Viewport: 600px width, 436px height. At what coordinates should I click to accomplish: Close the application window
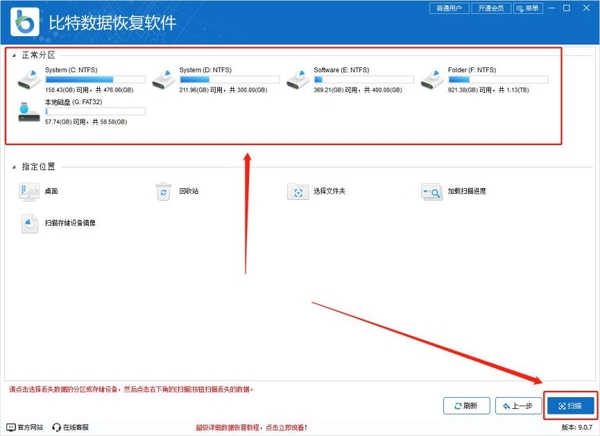[586, 8]
